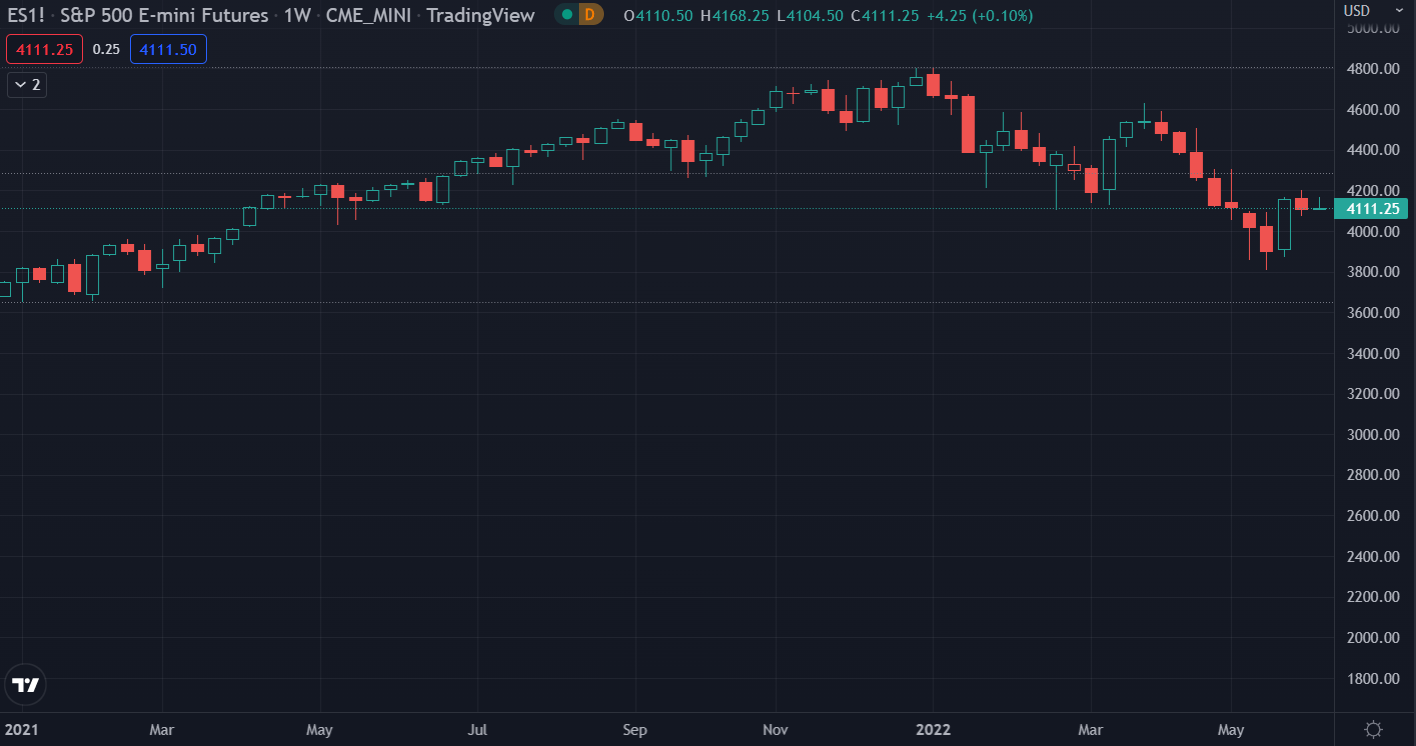Click the green market status dot

[567, 15]
